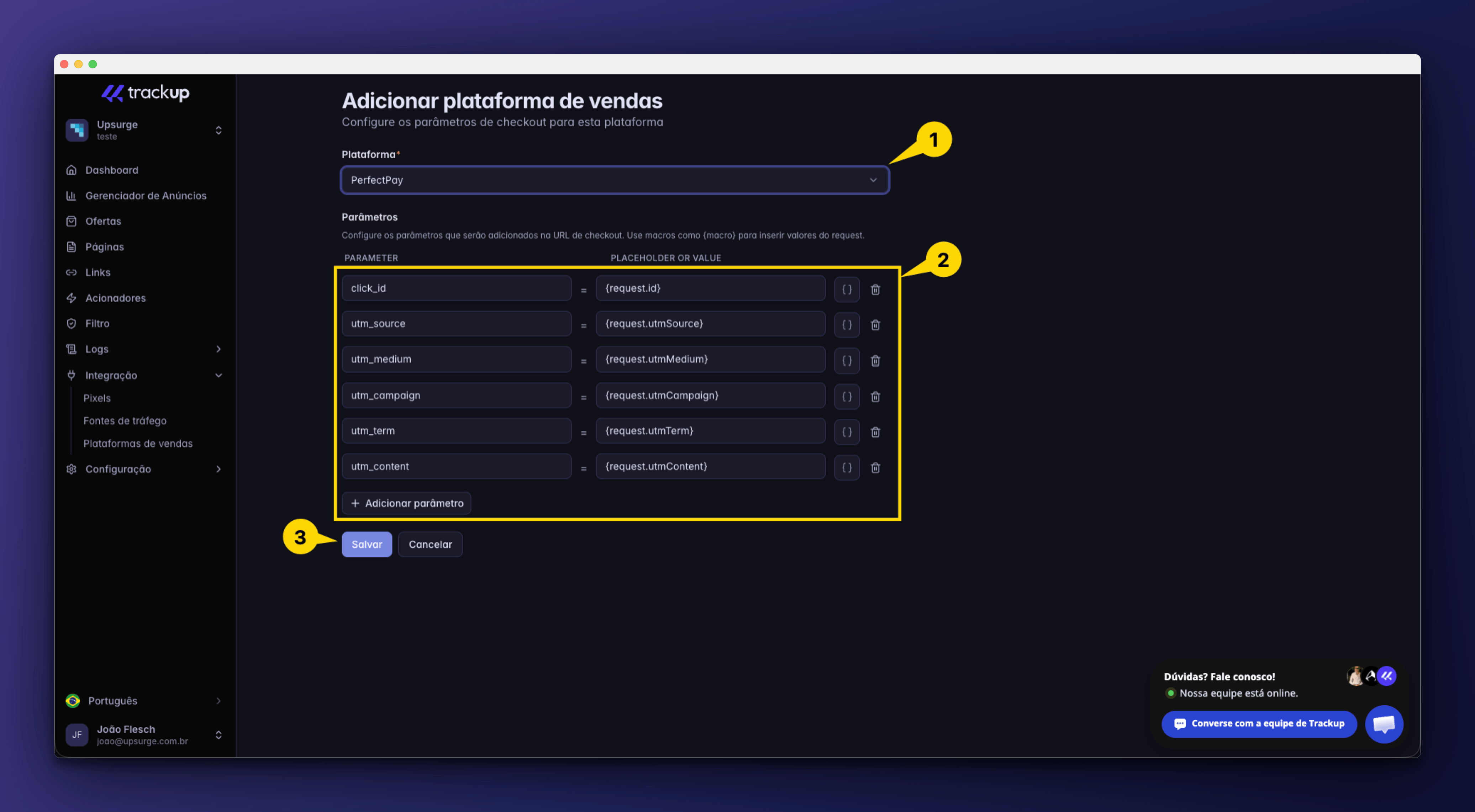This screenshot has width=1475, height=812.
Task: Click the utm_source parameter field
Action: click(456, 324)
